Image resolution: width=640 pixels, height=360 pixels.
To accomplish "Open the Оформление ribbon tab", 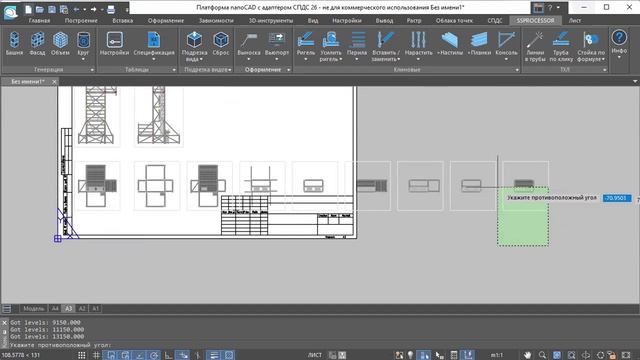I will click(166, 20).
